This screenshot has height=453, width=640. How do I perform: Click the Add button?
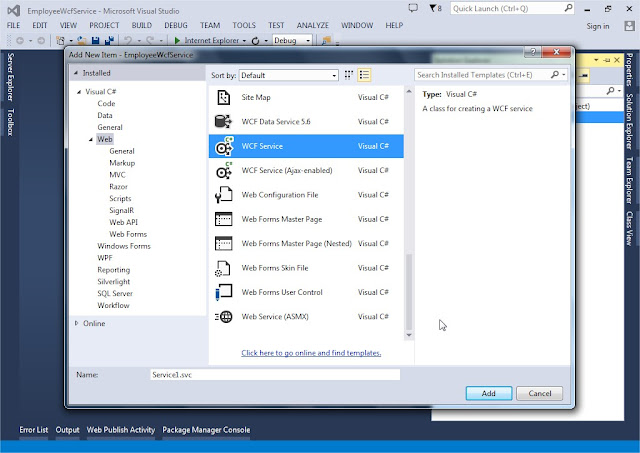pos(489,393)
